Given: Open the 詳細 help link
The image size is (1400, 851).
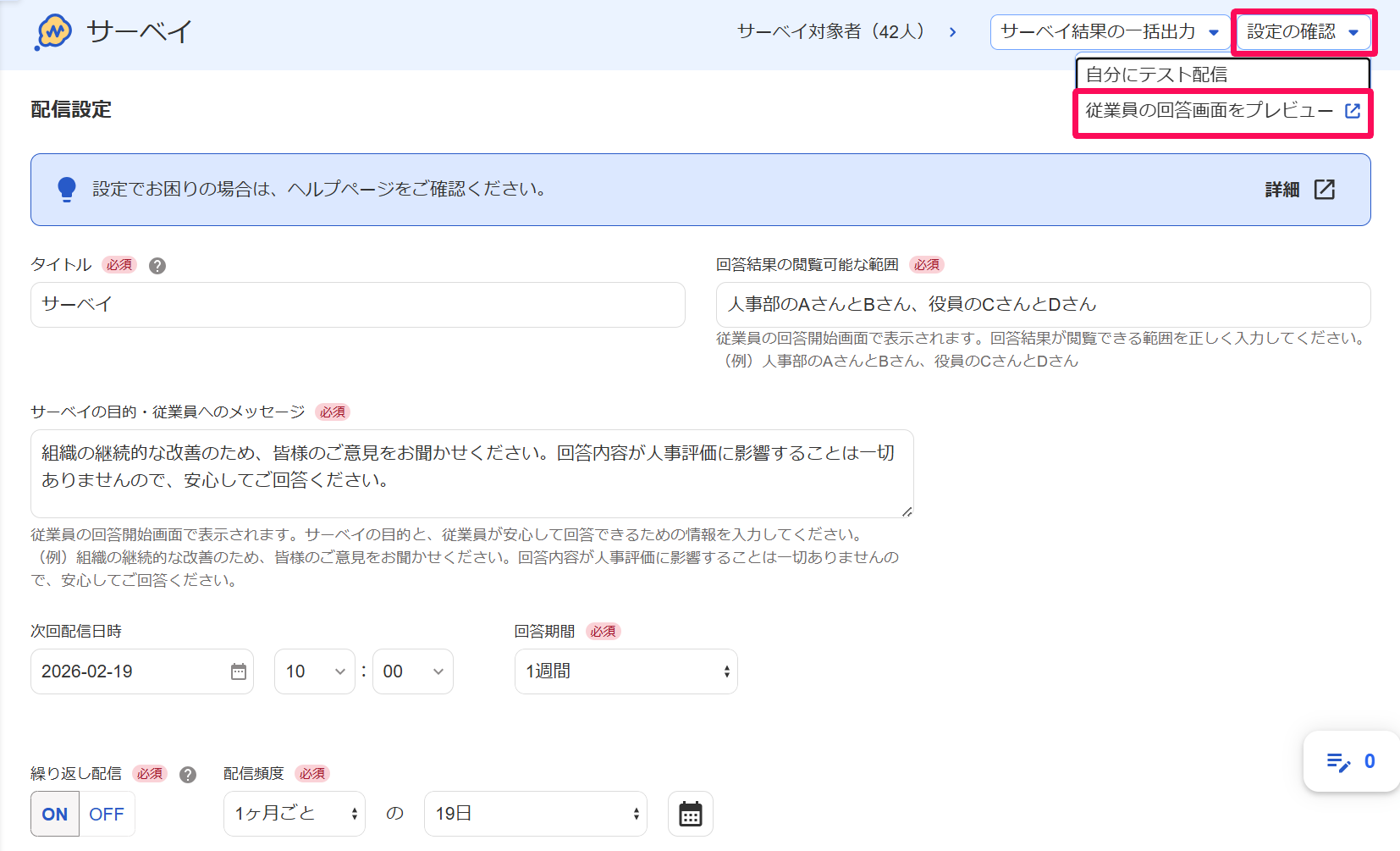Looking at the screenshot, I should 1281,190.
